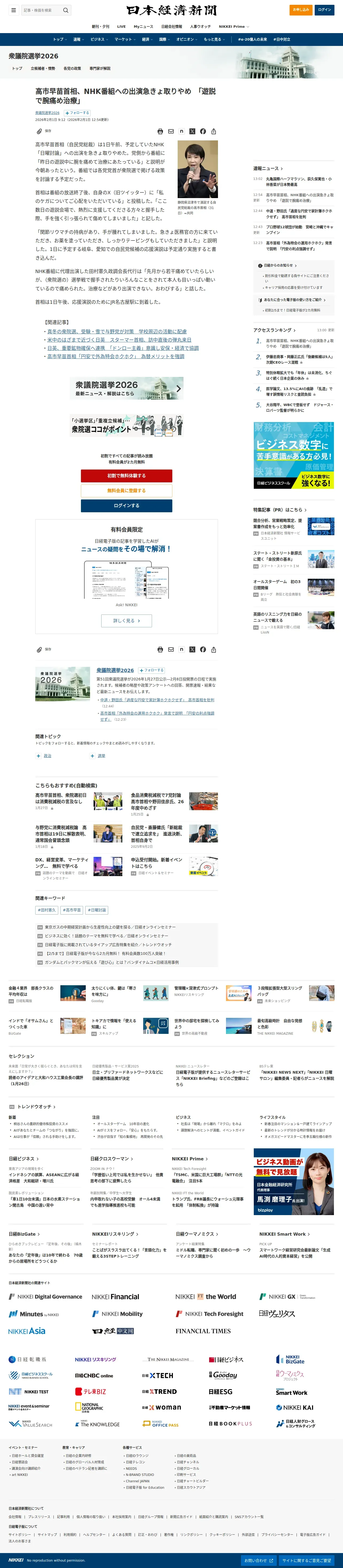Open the #日曜討論 keyword tag

[x=97, y=910]
